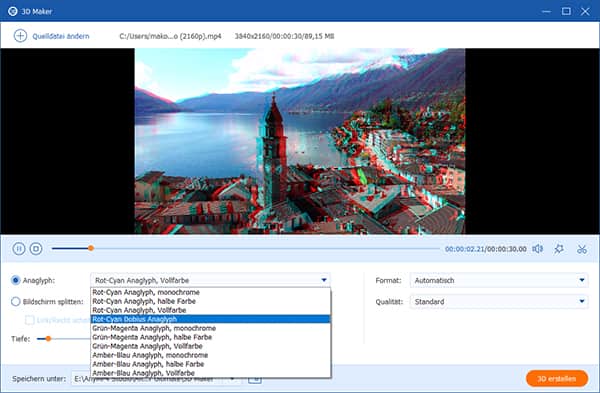The height and width of the screenshot is (393, 600).
Task: Click the playback progress slider handle
Action: [91, 248]
